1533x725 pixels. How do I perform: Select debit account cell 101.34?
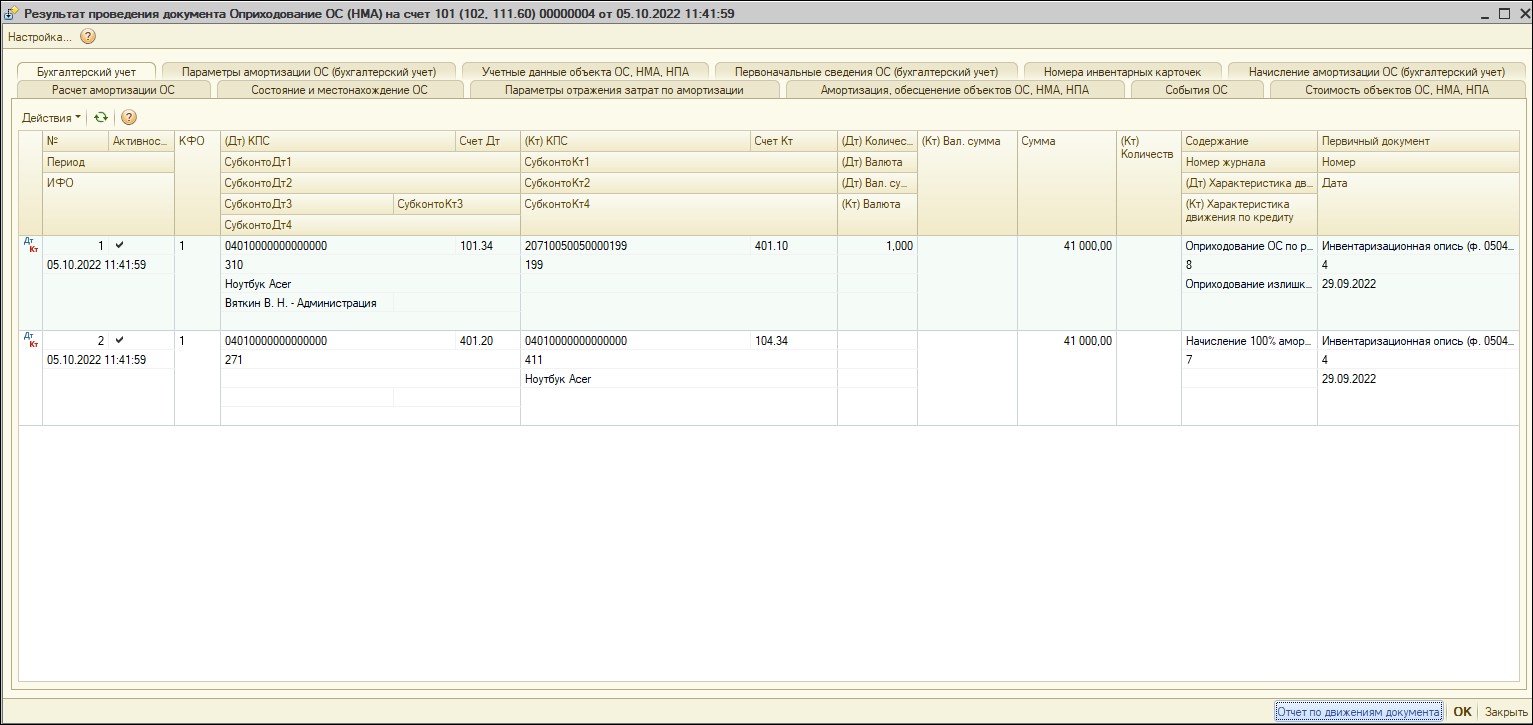click(488, 246)
